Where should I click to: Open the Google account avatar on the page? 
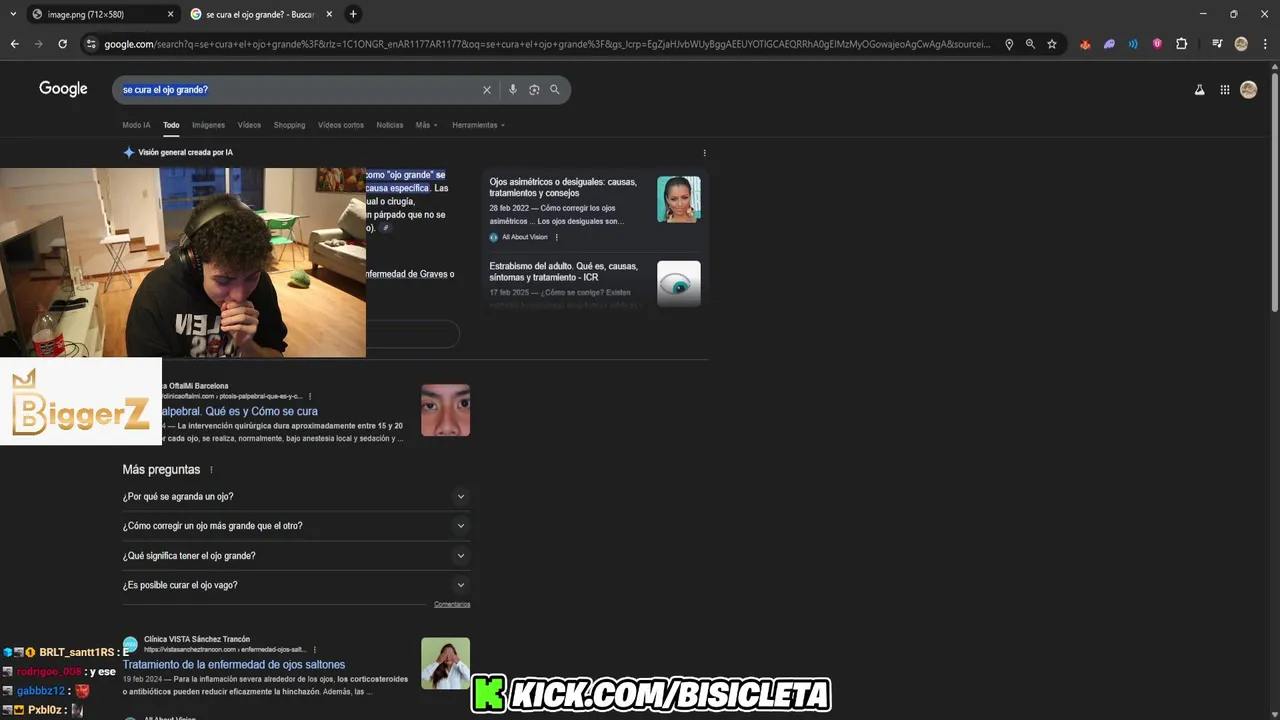[x=1248, y=90]
